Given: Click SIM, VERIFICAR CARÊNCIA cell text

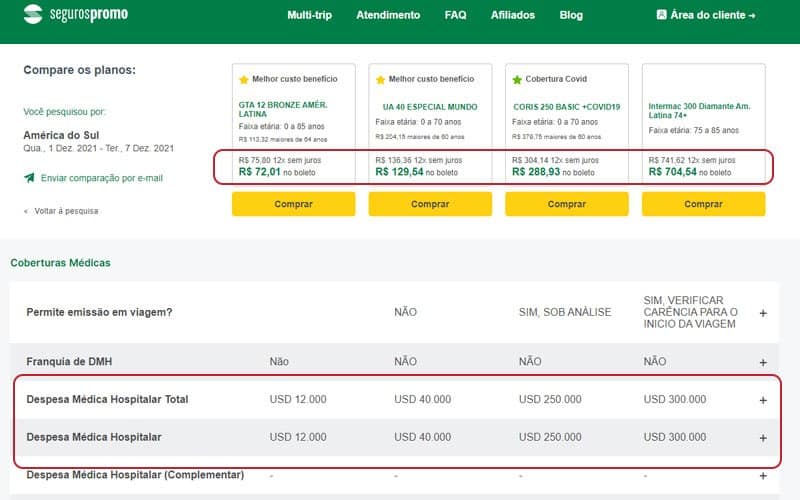Looking at the screenshot, I should 690,312.
